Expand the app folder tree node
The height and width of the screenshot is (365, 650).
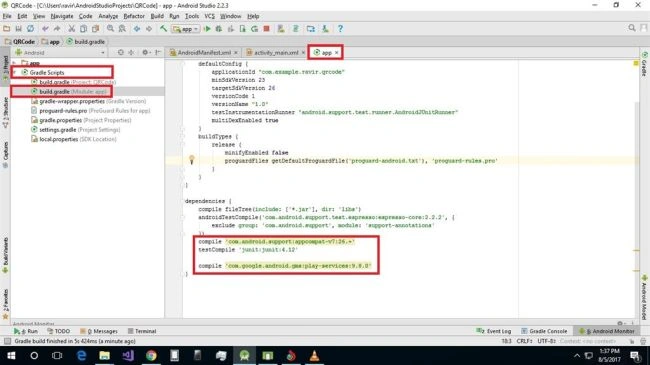pos(15,63)
